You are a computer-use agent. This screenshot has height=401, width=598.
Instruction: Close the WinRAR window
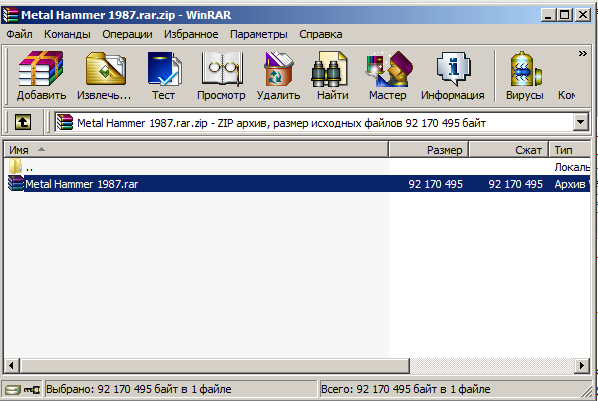pos(583,15)
